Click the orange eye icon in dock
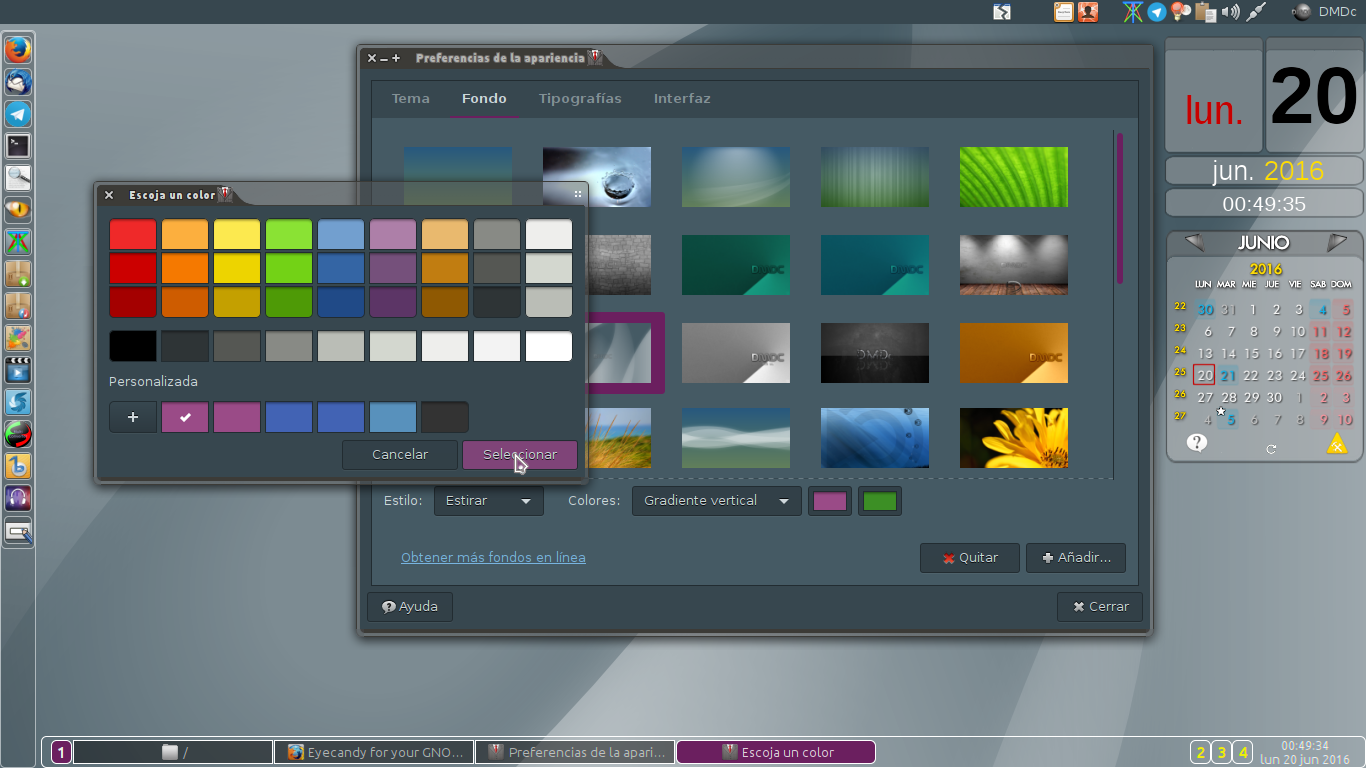Viewport: 1366px width, 768px height. 18,209
